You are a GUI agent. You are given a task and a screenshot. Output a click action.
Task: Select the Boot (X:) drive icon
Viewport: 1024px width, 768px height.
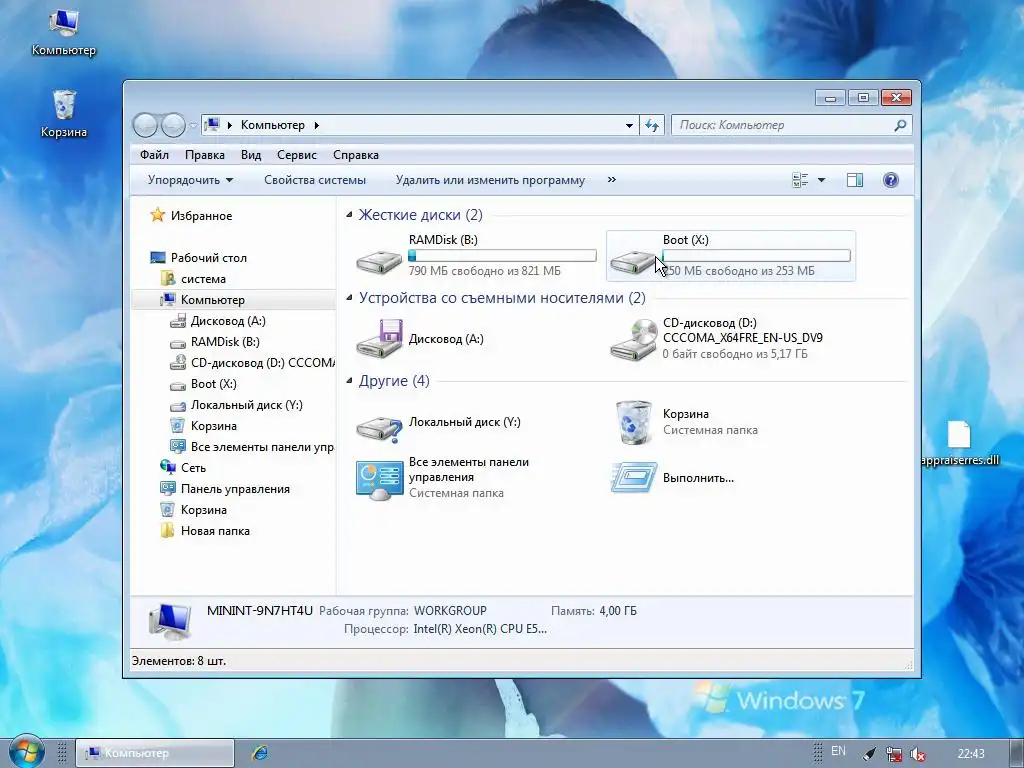[633, 261]
